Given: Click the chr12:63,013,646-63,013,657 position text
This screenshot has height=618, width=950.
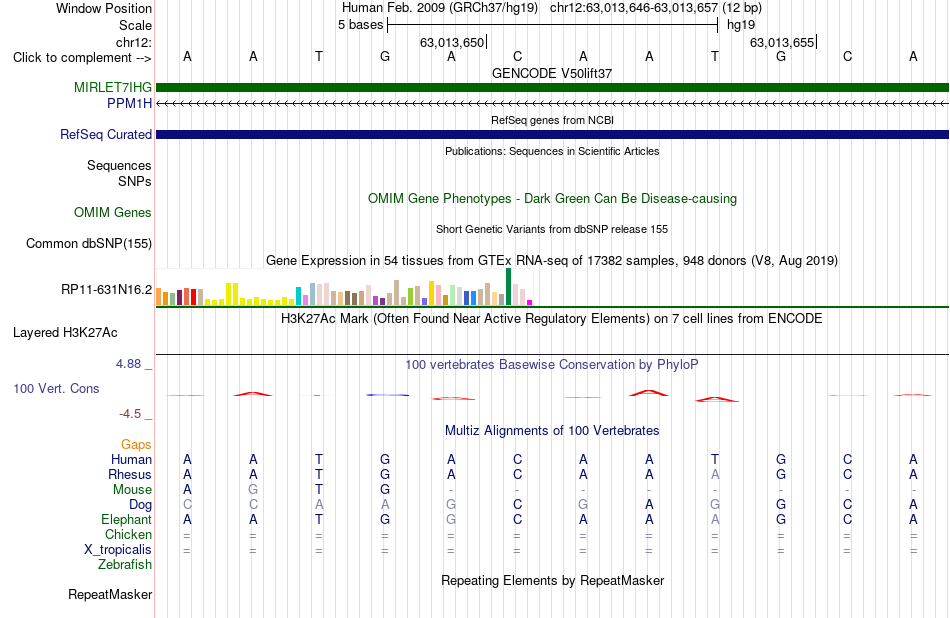Looking at the screenshot, I should (634, 8).
